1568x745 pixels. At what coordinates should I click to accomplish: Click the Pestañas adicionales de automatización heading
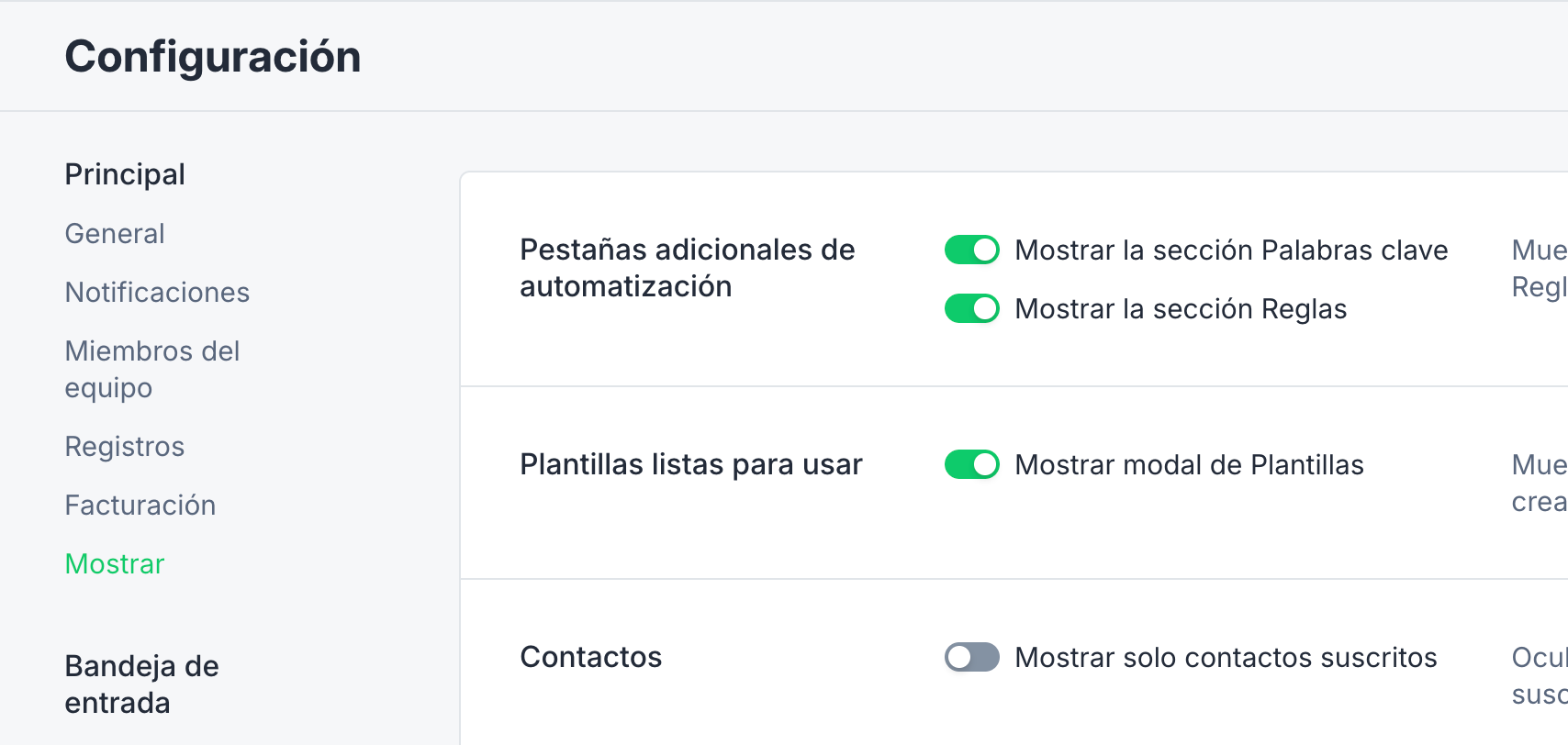688,268
